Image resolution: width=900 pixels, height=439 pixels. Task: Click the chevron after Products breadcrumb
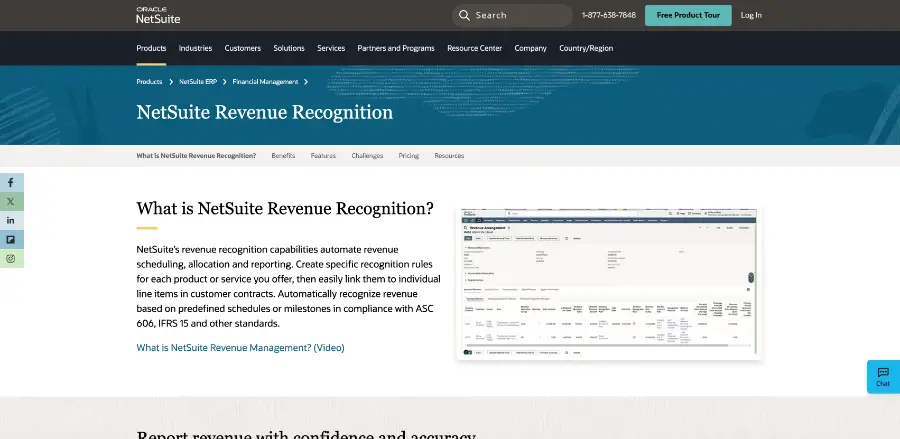tap(171, 82)
